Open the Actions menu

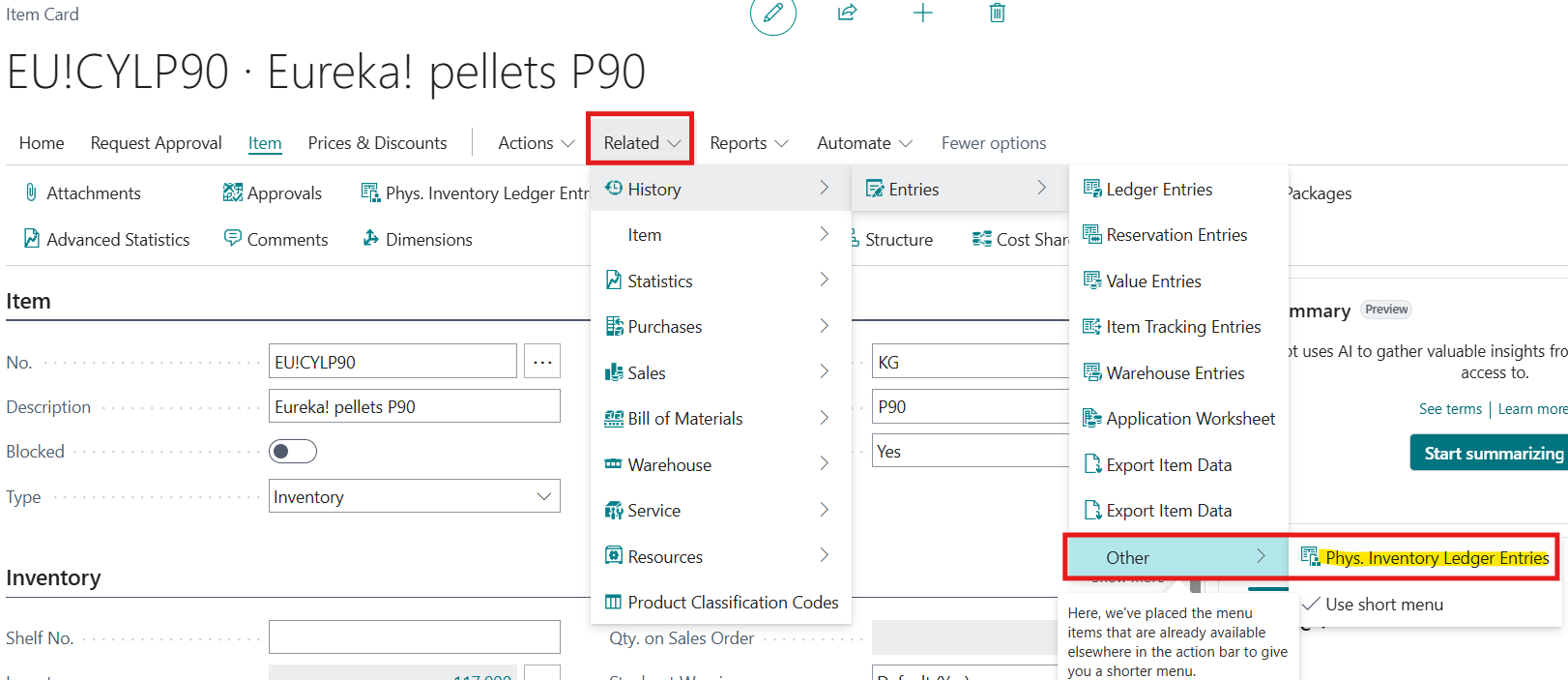[x=536, y=142]
